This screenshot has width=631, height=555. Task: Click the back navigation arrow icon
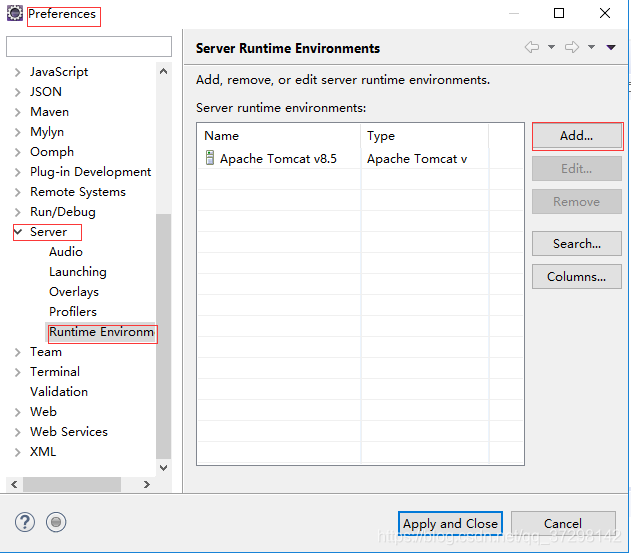[x=532, y=47]
